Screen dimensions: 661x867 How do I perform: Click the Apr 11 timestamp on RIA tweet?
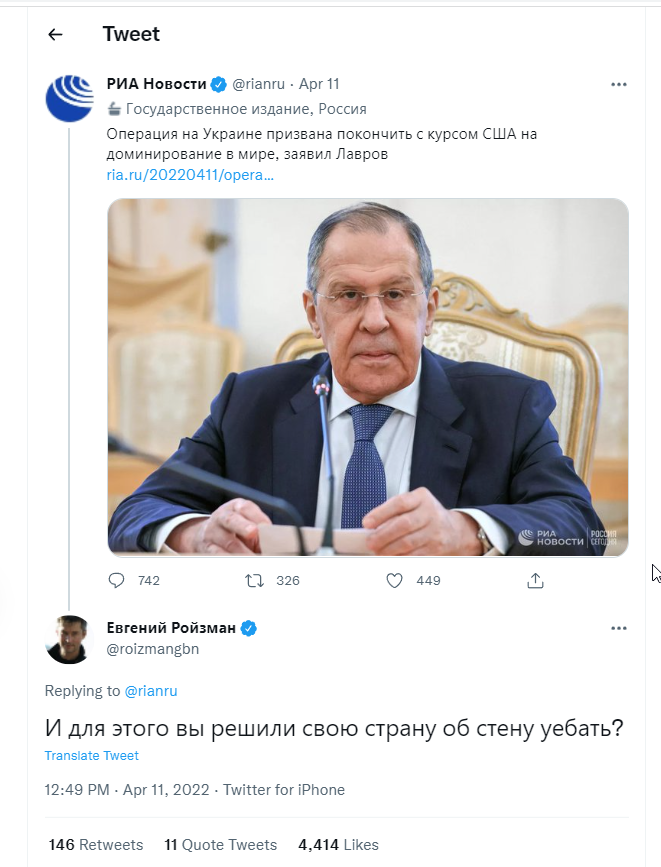click(x=319, y=85)
